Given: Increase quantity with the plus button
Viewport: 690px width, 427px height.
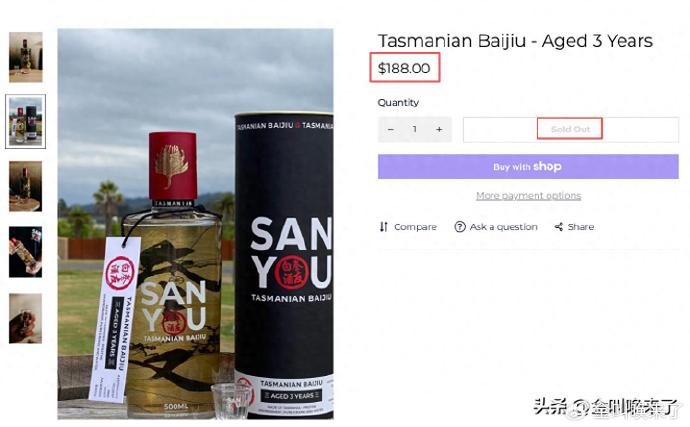Looking at the screenshot, I should click(x=439, y=129).
